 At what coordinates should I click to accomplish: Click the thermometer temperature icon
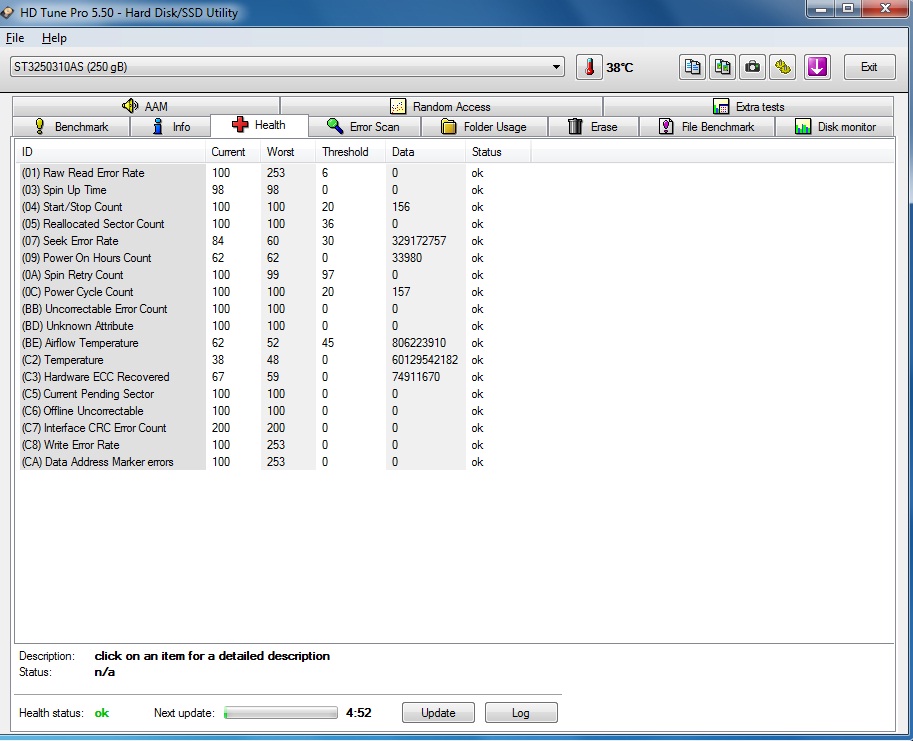[589, 67]
